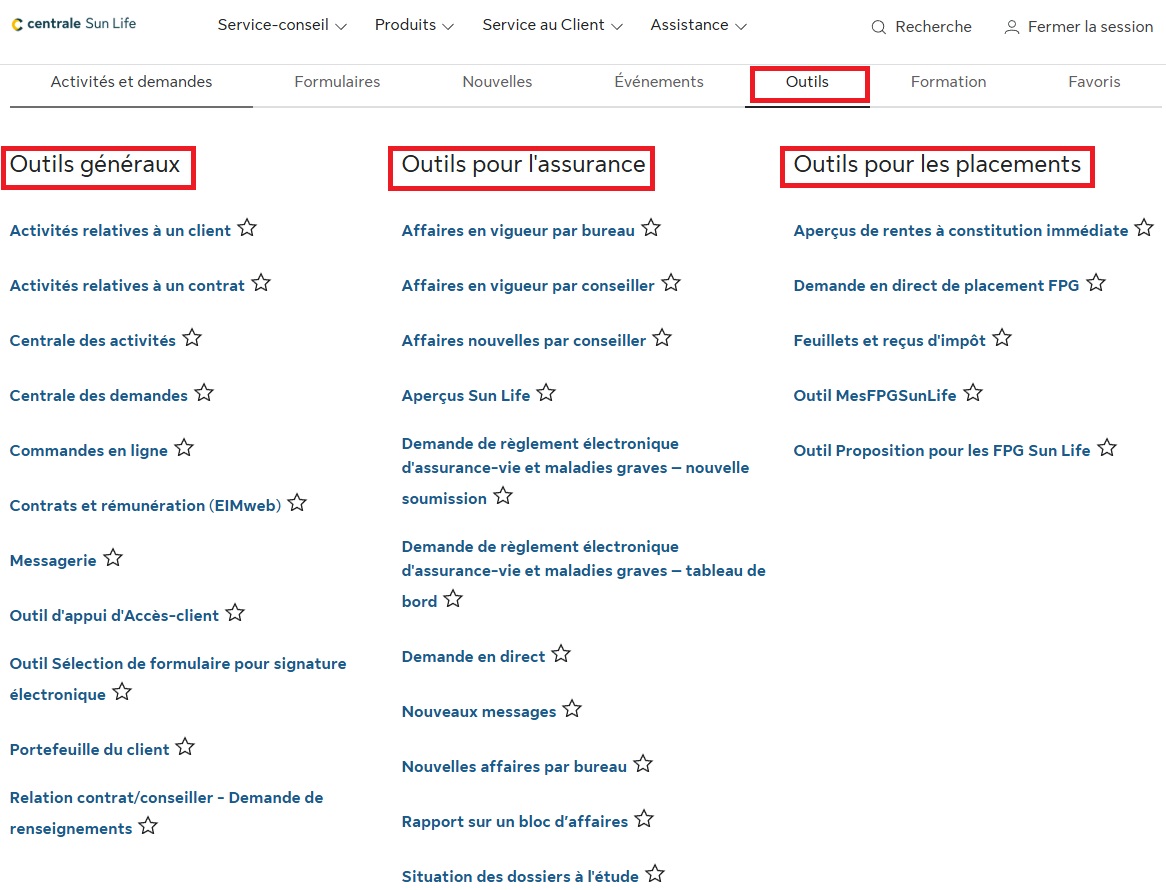This screenshot has width=1166, height=890.
Task: Open Affaires en vigueur par bureau
Action: click(x=518, y=231)
